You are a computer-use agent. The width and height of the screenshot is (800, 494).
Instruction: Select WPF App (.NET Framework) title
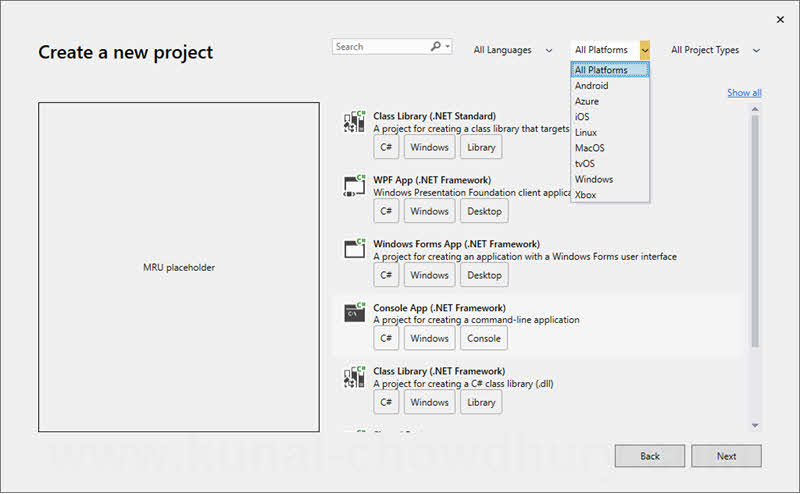point(432,180)
